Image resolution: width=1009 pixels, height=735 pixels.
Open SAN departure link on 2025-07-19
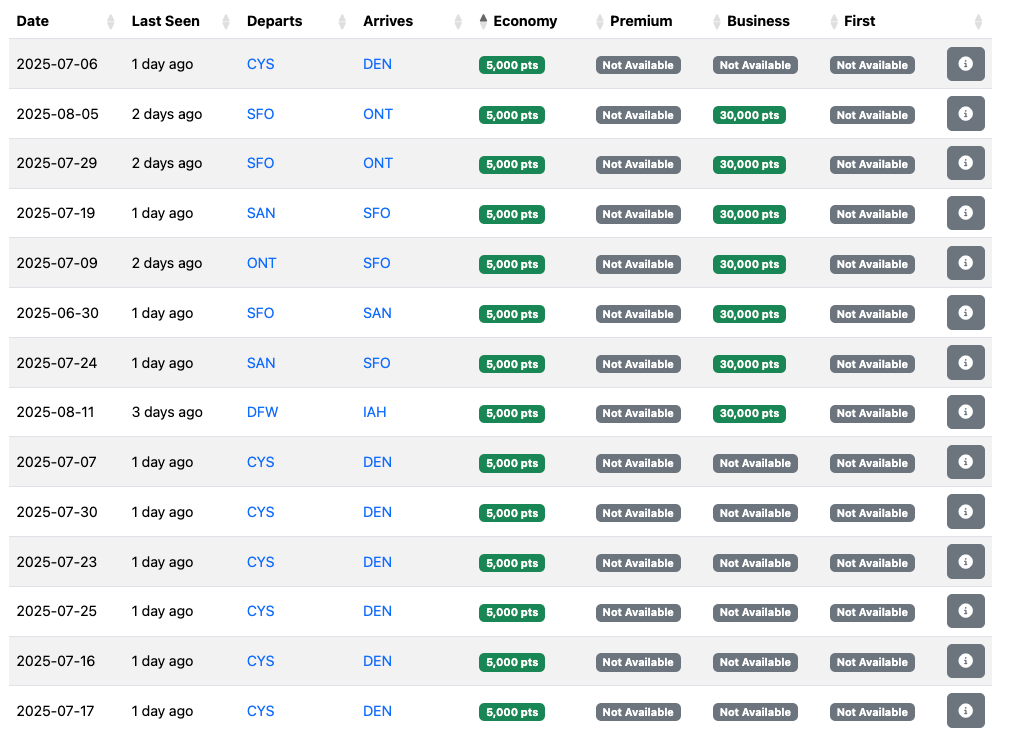261,213
